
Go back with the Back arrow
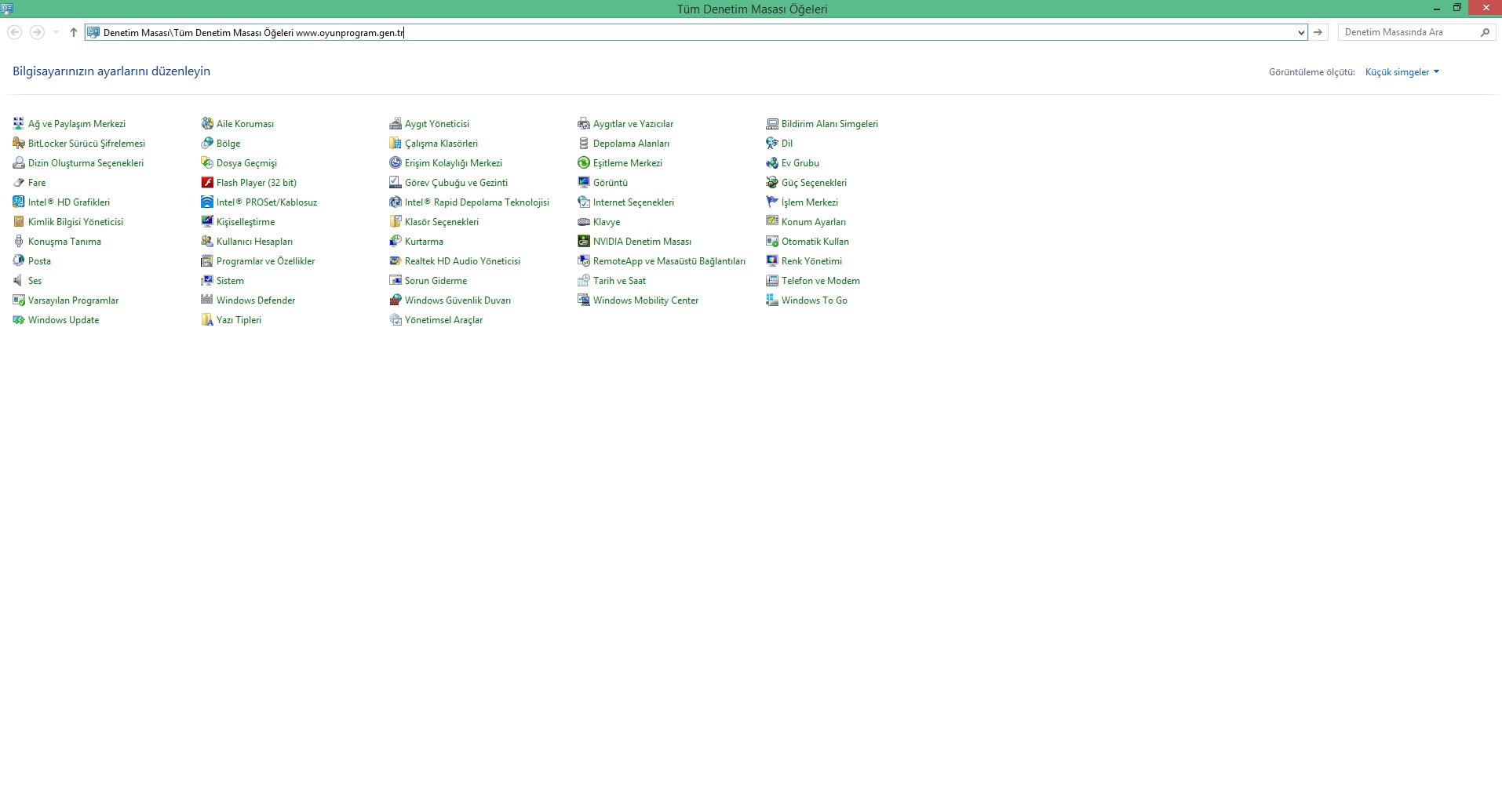point(14,32)
